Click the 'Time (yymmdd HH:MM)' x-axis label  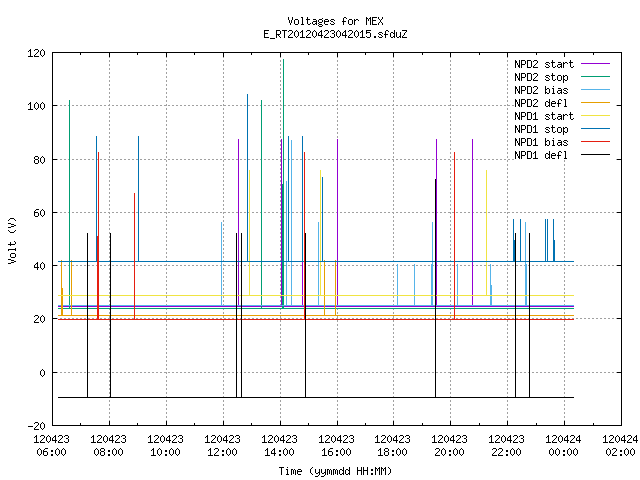[x=335, y=471]
